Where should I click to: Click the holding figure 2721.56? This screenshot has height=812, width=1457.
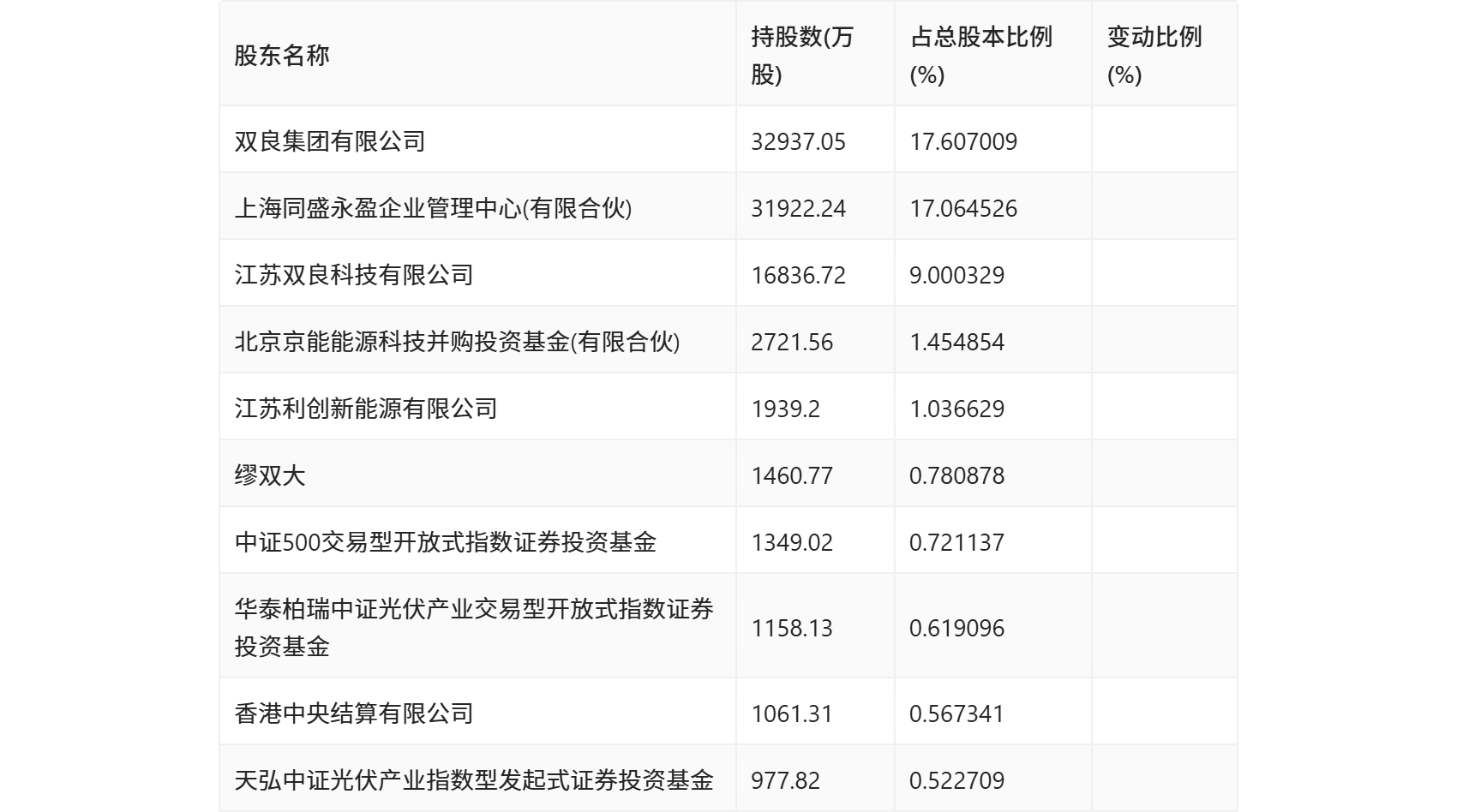point(792,342)
